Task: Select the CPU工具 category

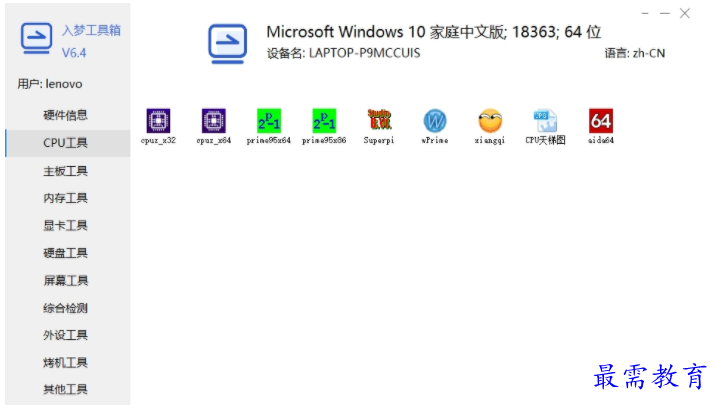Action: [x=65, y=143]
